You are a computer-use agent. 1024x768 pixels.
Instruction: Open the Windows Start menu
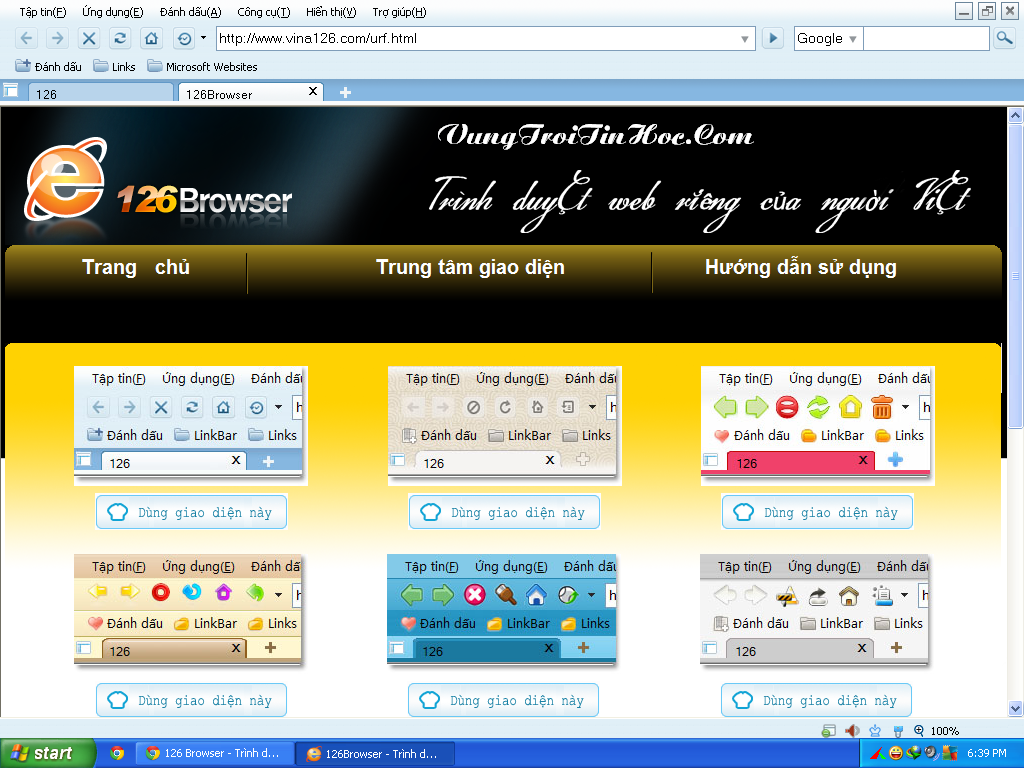point(47,753)
